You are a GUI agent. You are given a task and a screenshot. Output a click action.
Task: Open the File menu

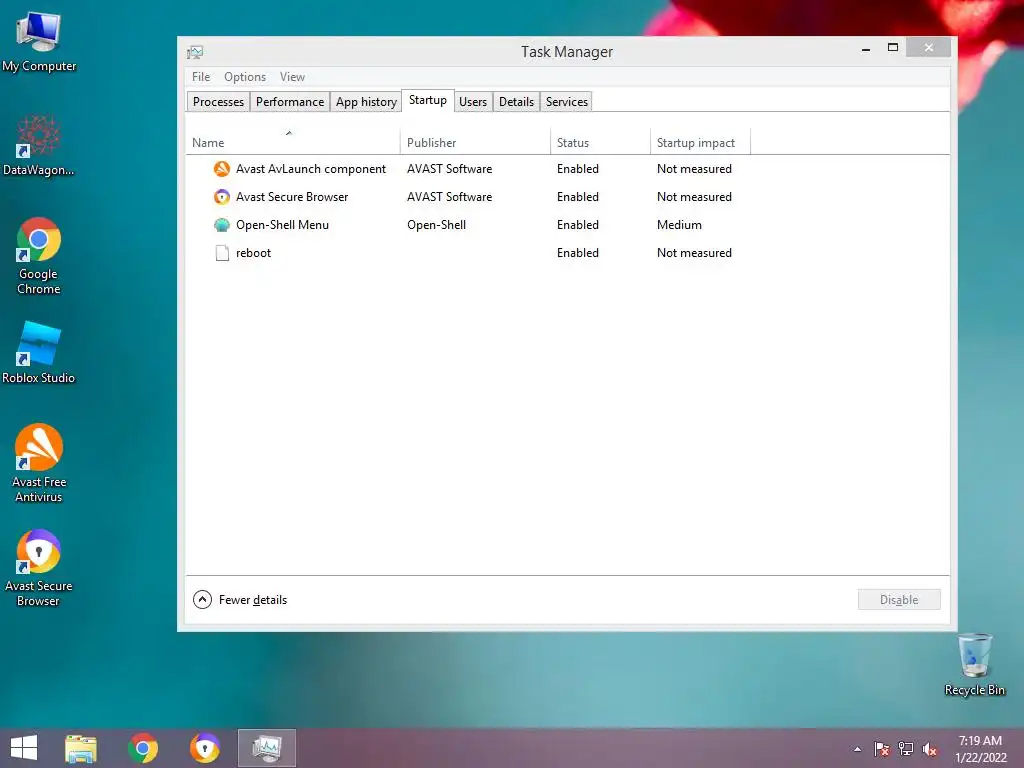tap(201, 77)
